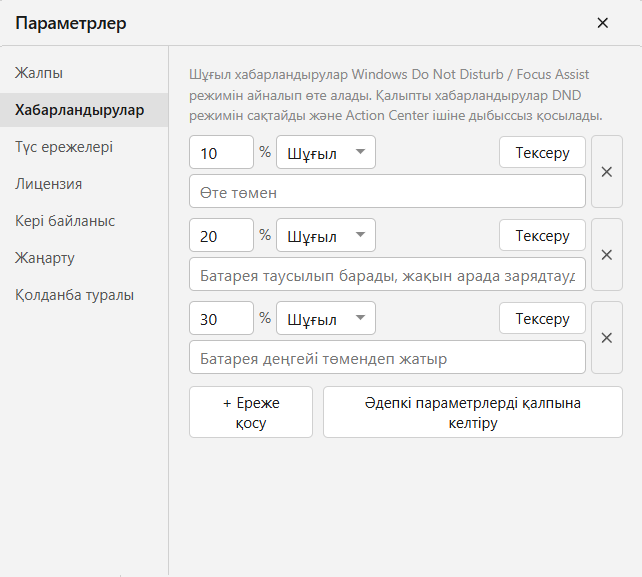
Task: Click the Өте төмен message field
Action: coord(387,192)
